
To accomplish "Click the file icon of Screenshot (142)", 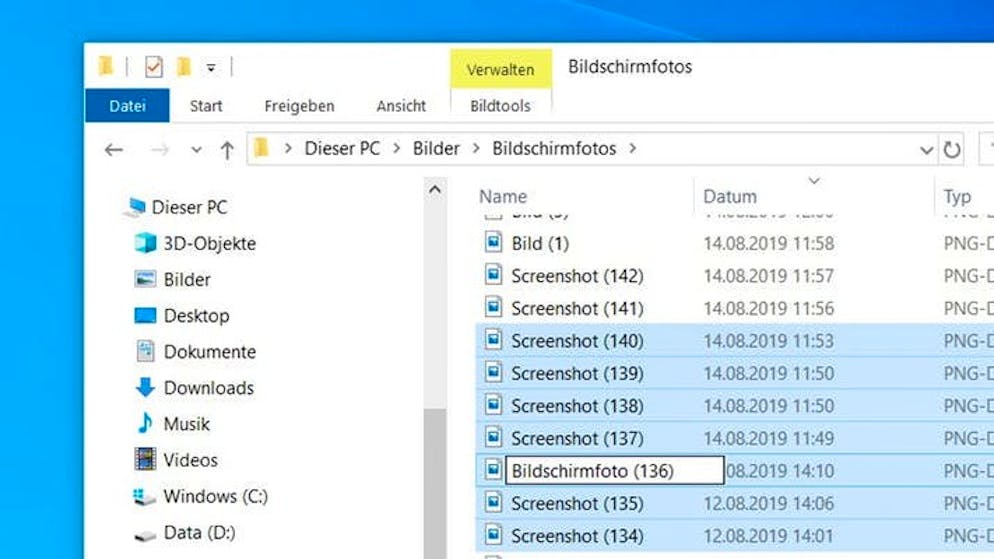I will [x=494, y=274].
